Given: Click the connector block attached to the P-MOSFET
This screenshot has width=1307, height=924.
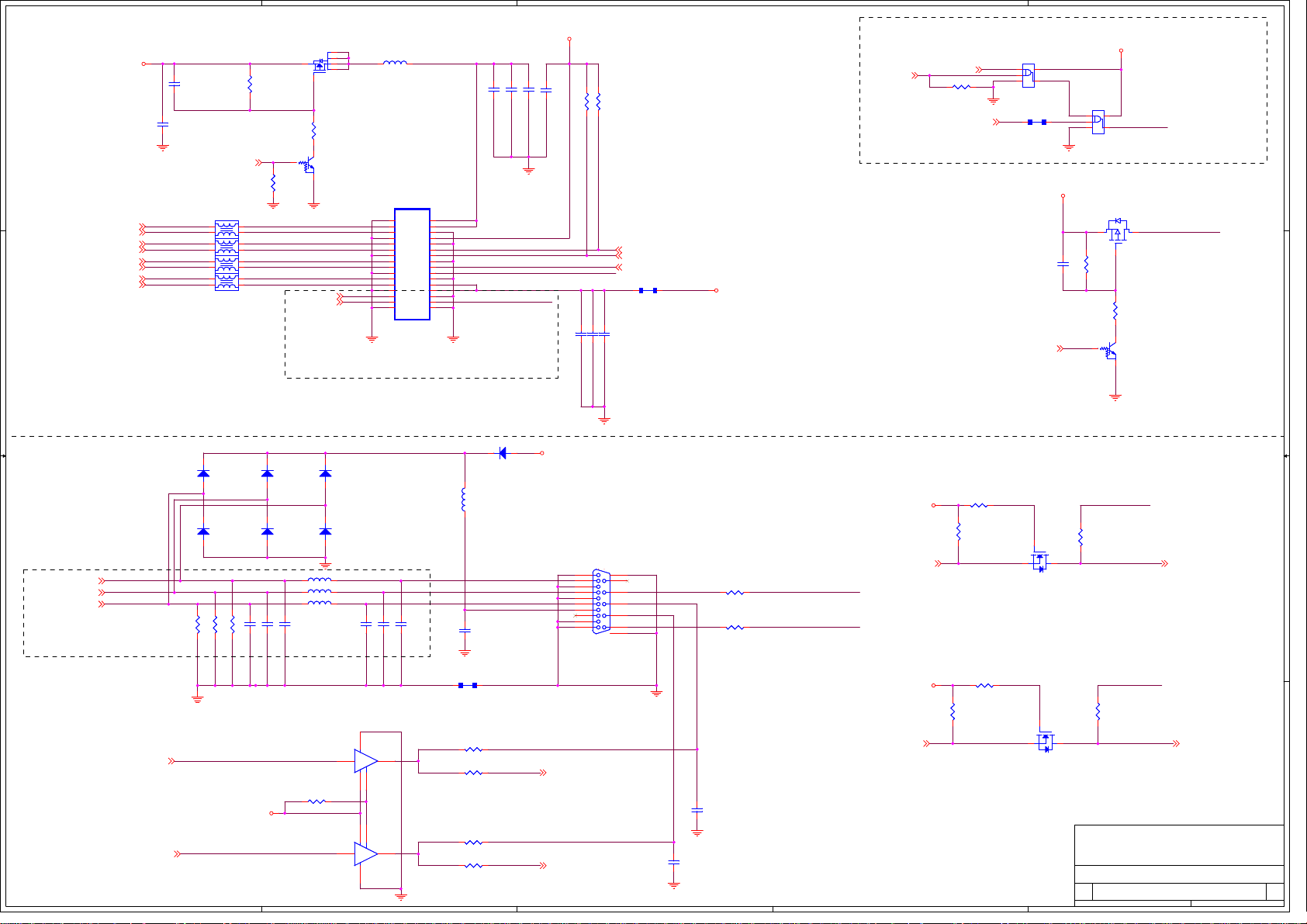Looking at the screenshot, I should 338,61.
